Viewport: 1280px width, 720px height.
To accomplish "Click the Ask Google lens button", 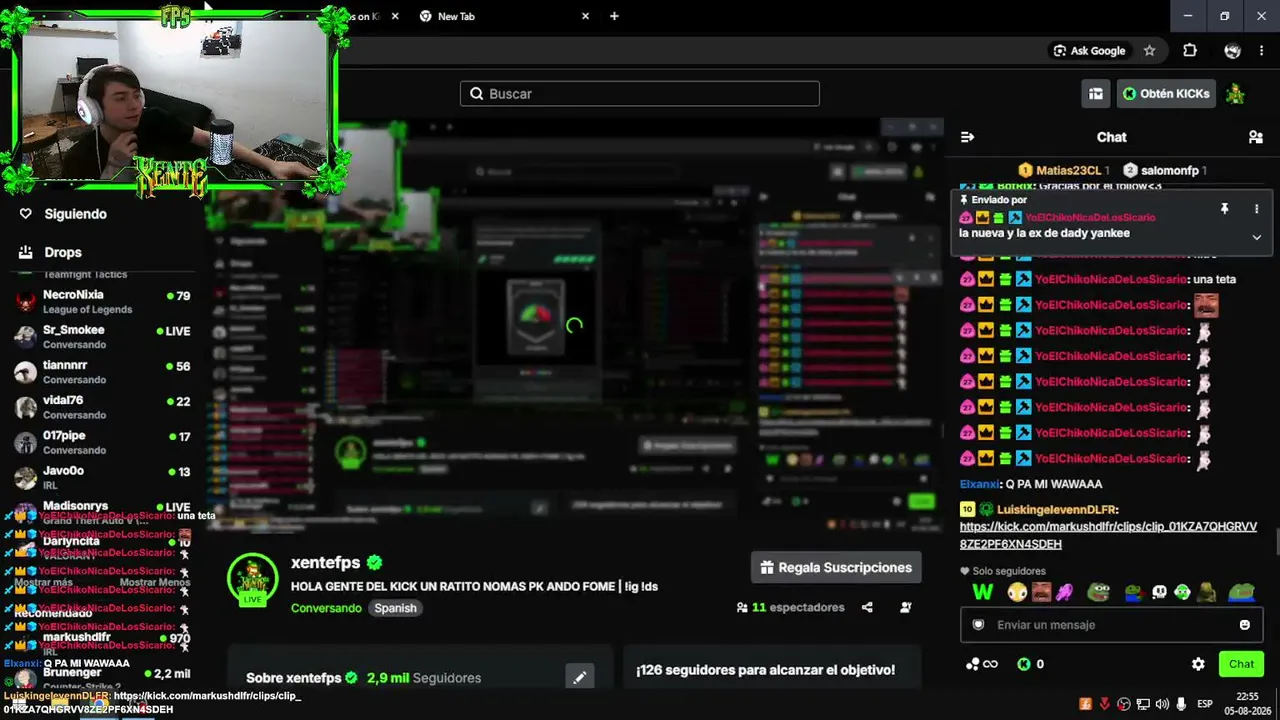I will [x=1089, y=51].
